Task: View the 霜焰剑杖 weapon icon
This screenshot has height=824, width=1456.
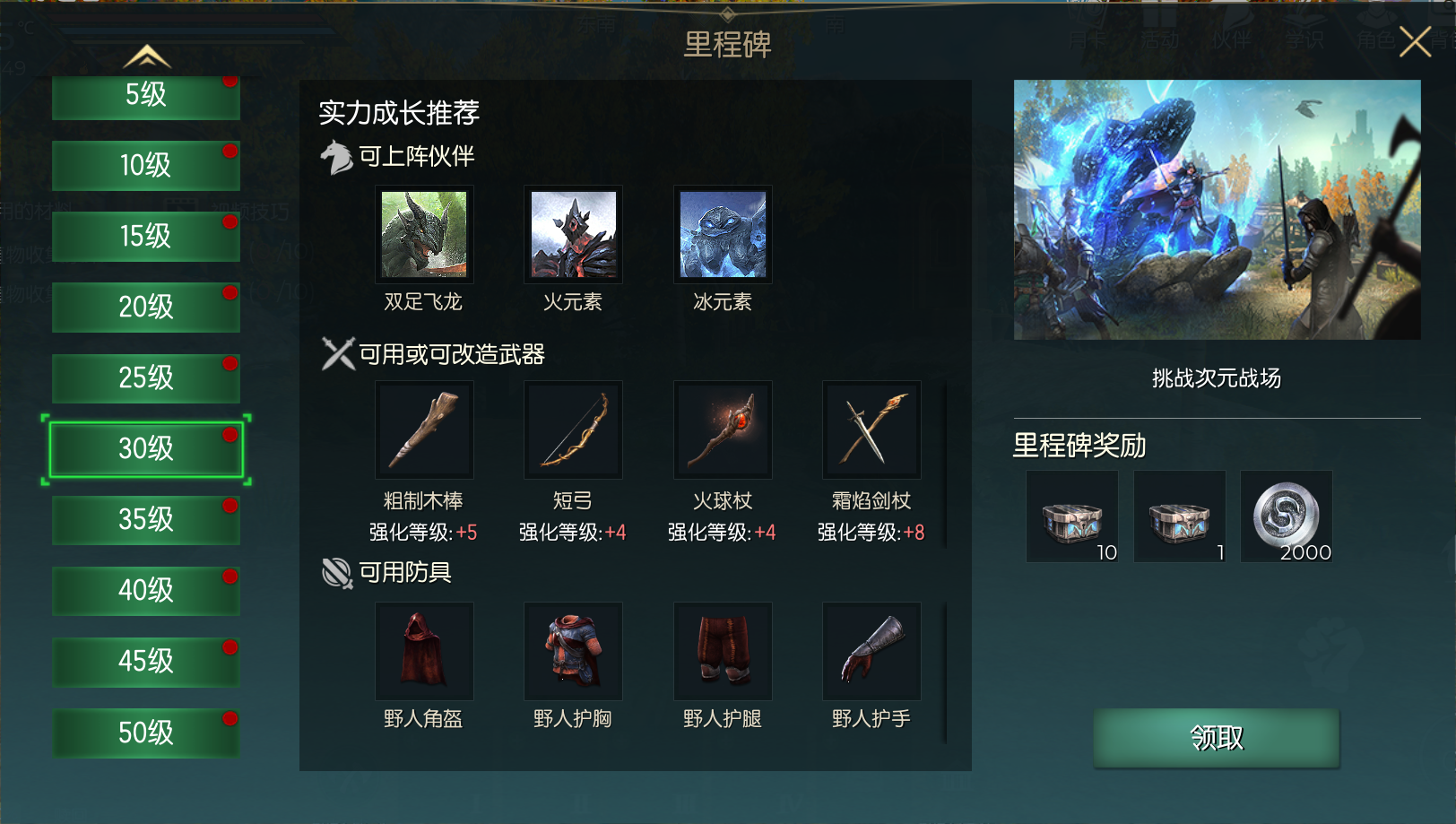Action: click(871, 430)
